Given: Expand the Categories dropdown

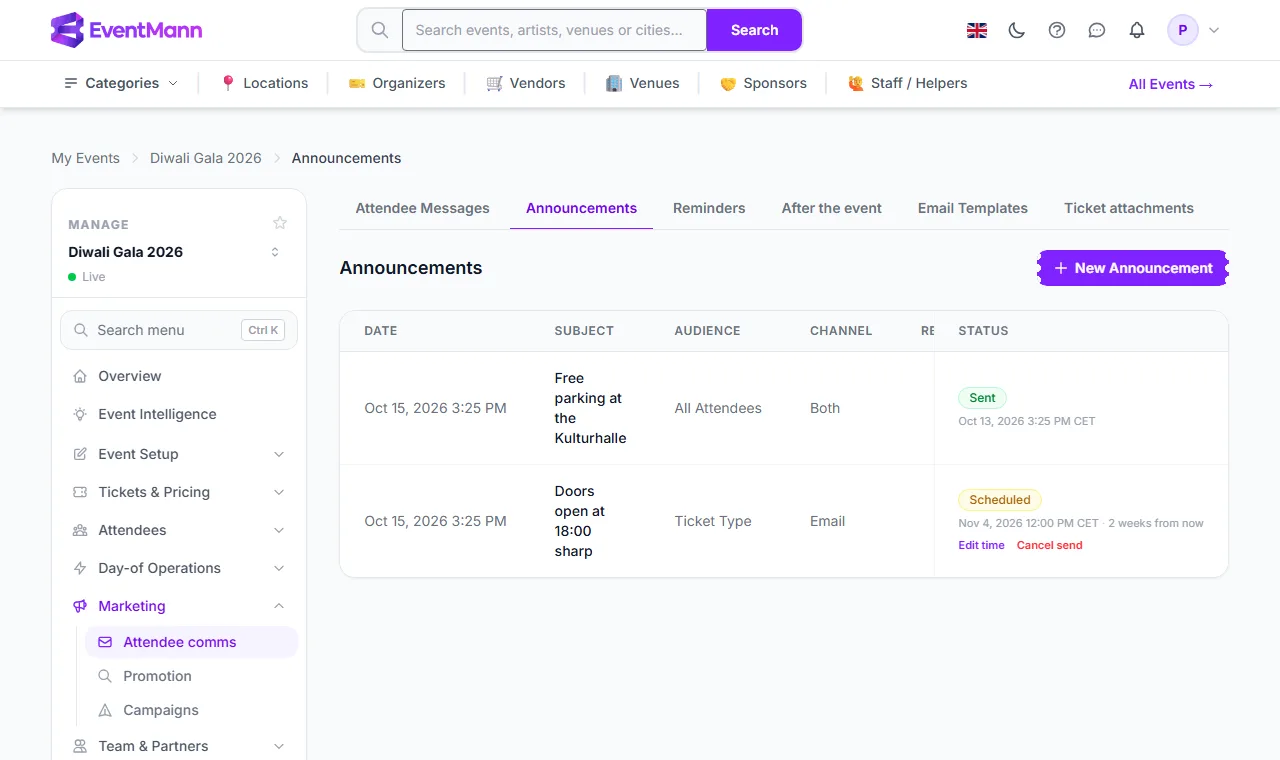Looking at the screenshot, I should click(121, 83).
